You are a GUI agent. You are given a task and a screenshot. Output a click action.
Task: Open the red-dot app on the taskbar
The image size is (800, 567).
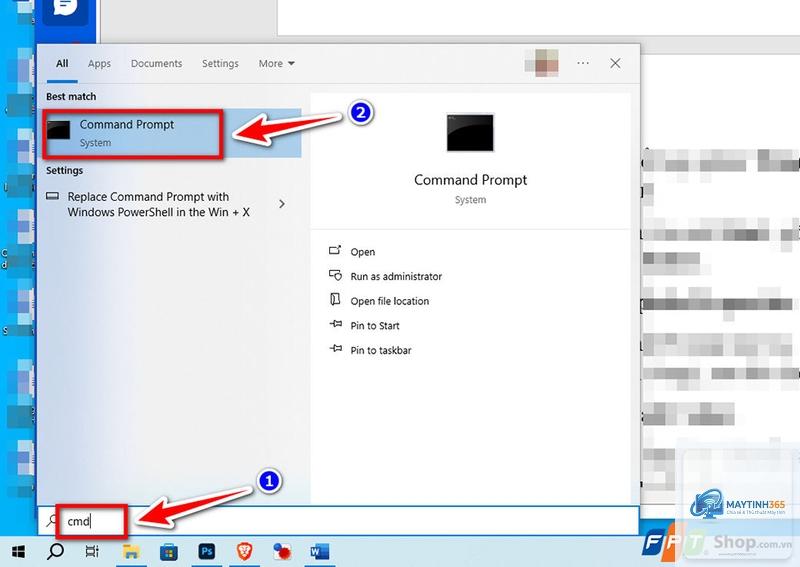click(x=282, y=552)
